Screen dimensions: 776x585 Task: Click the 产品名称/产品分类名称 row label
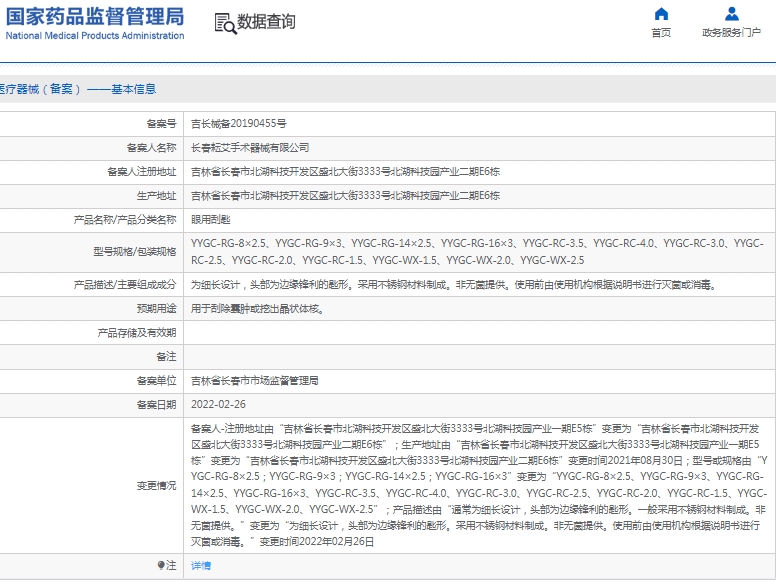point(125,220)
